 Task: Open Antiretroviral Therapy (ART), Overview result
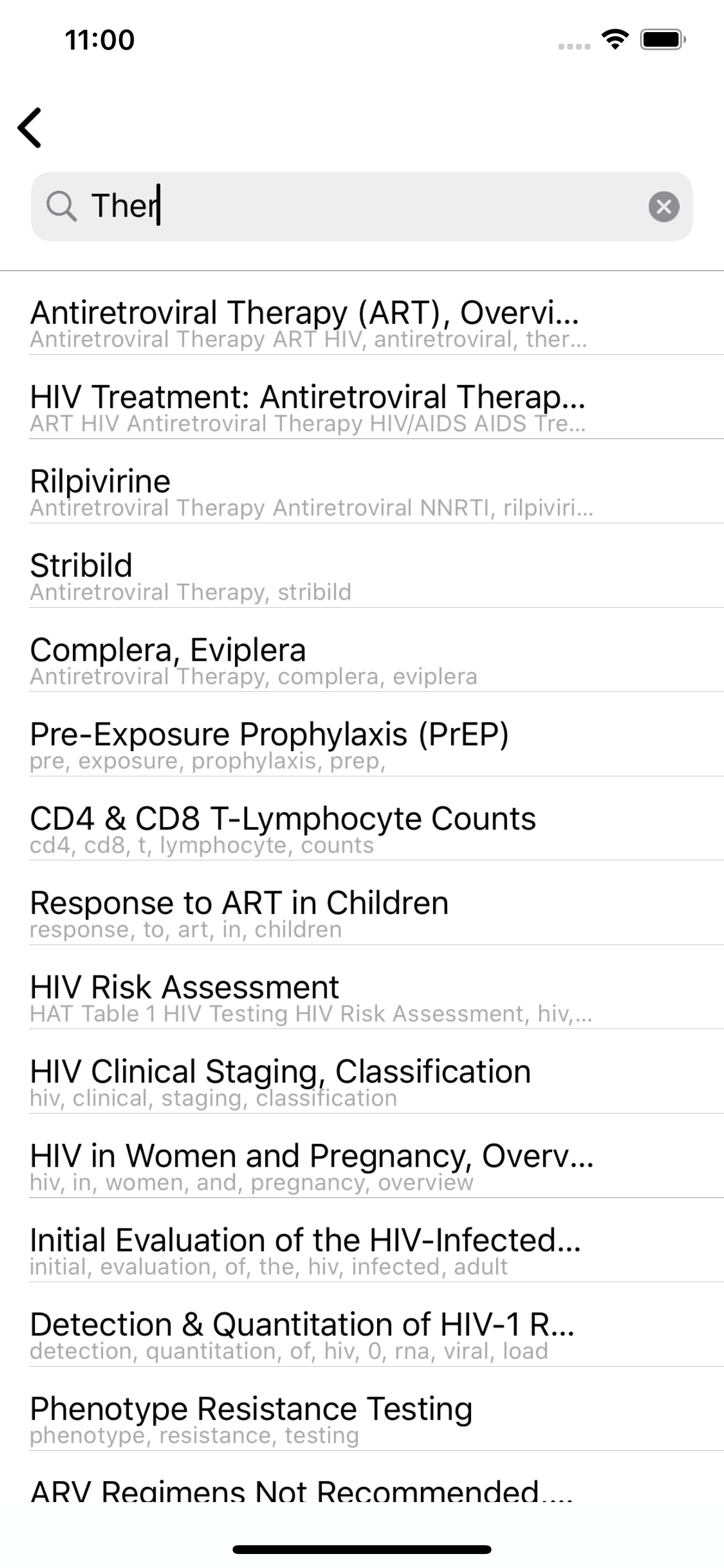304,323
